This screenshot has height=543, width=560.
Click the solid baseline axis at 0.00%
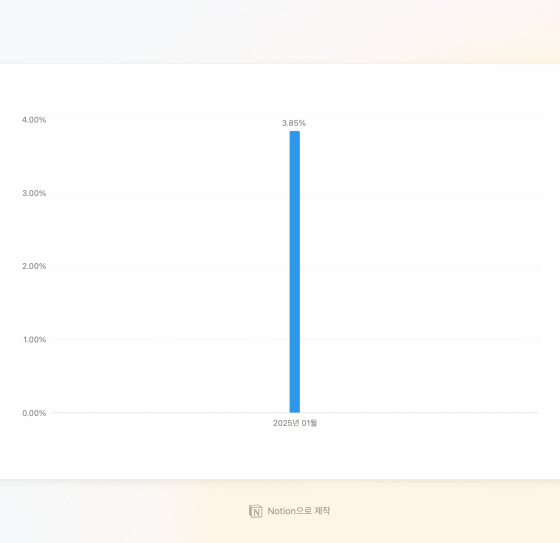pos(418,413)
